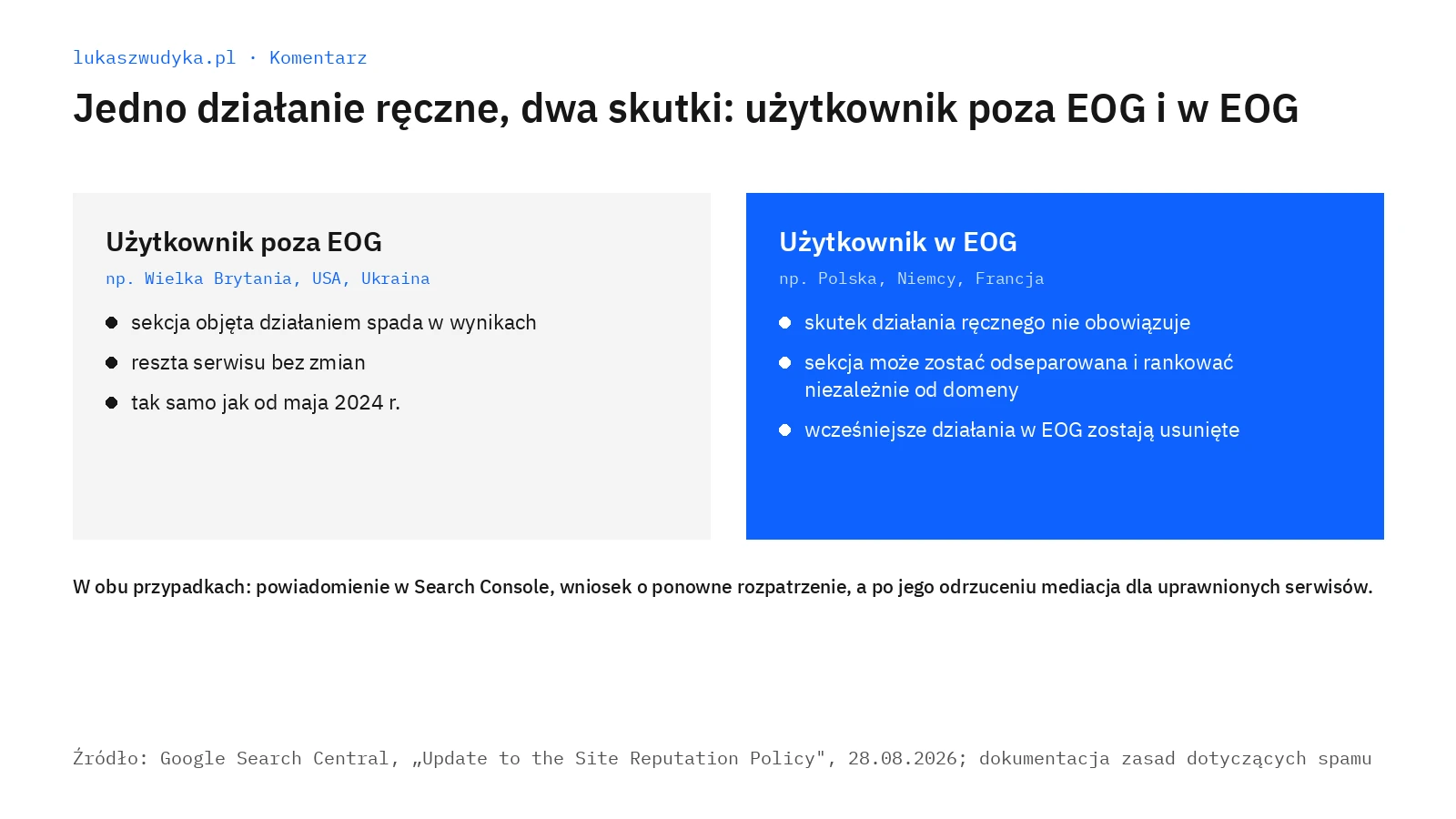The height and width of the screenshot is (819, 1456).
Task: Click the 'Źródło: Google Search Central' footnote
Action: 722,758
